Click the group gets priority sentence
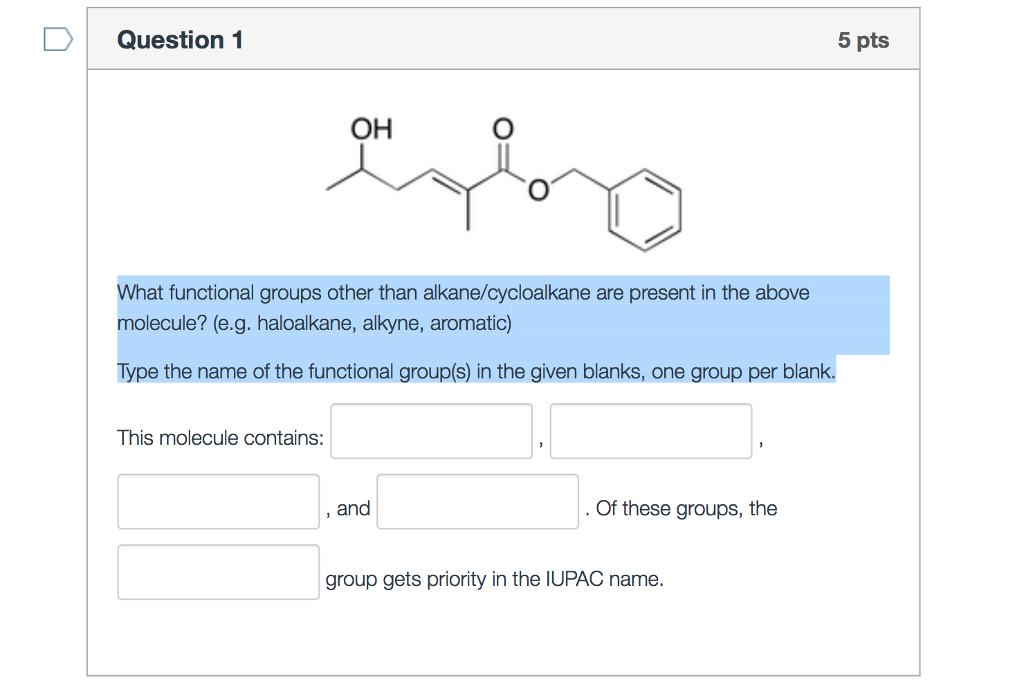This screenshot has width=1024, height=689. pyautogui.click(x=490, y=579)
